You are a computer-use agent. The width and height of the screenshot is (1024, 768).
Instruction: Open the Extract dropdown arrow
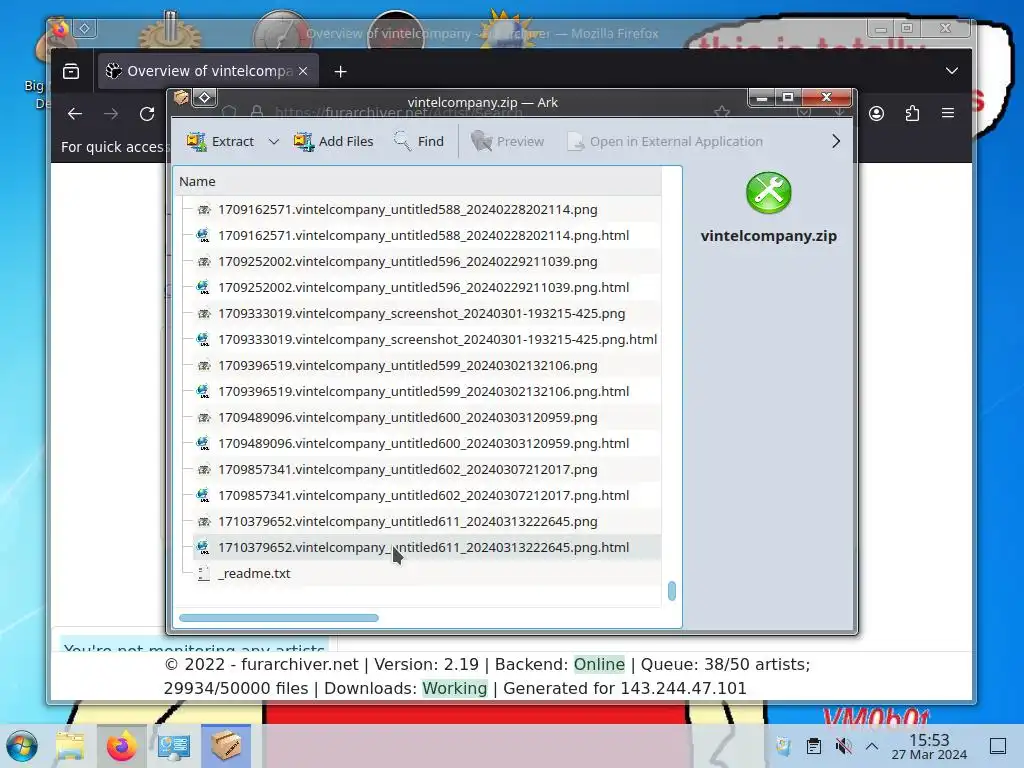coord(274,141)
